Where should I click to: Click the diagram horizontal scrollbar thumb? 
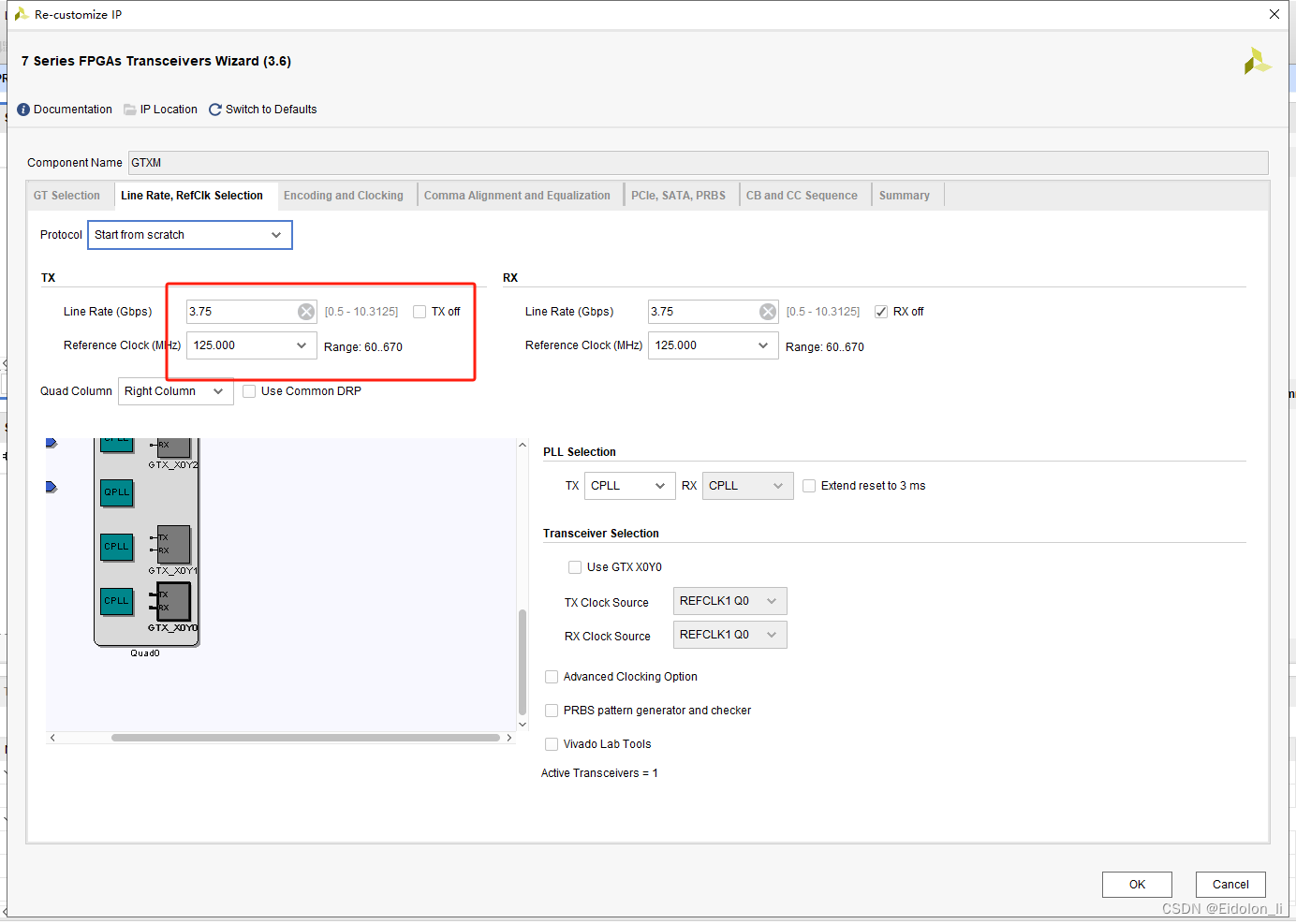tap(305, 738)
